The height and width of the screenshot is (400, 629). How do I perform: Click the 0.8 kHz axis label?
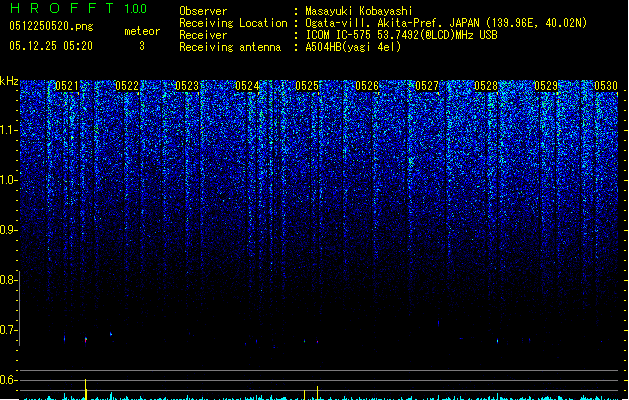tap(8, 280)
